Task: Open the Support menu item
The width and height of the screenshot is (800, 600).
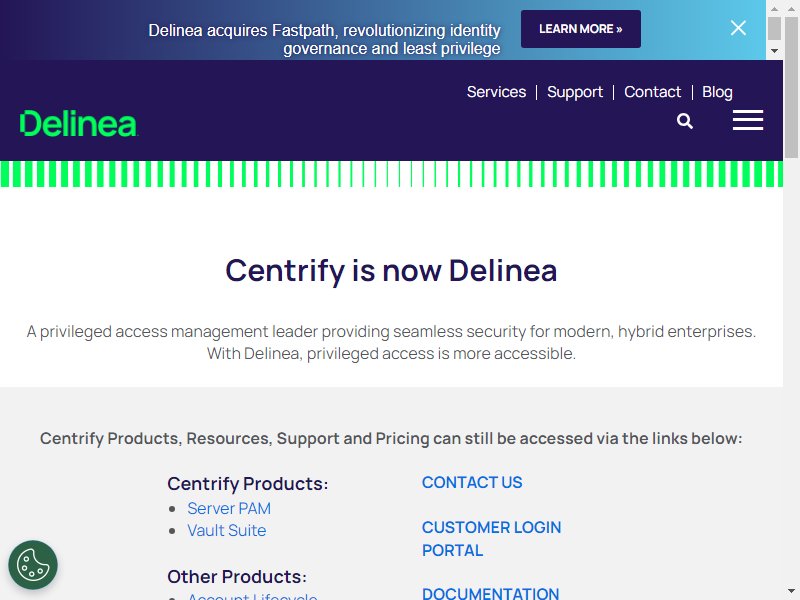Action: (x=574, y=92)
